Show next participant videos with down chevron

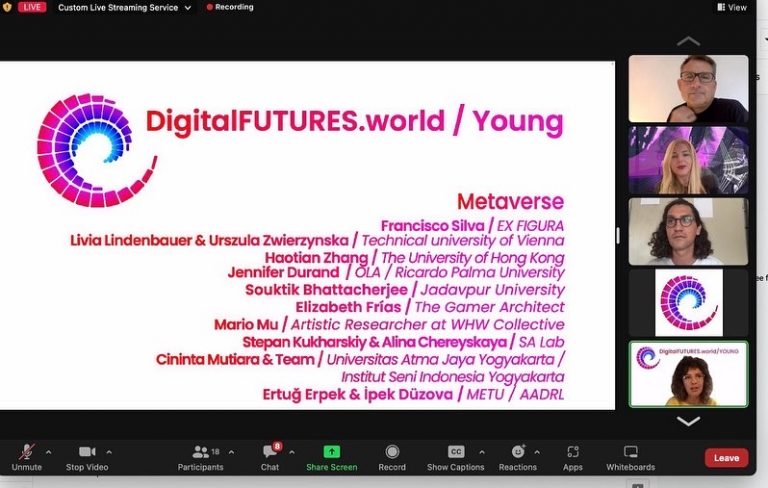[688, 421]
